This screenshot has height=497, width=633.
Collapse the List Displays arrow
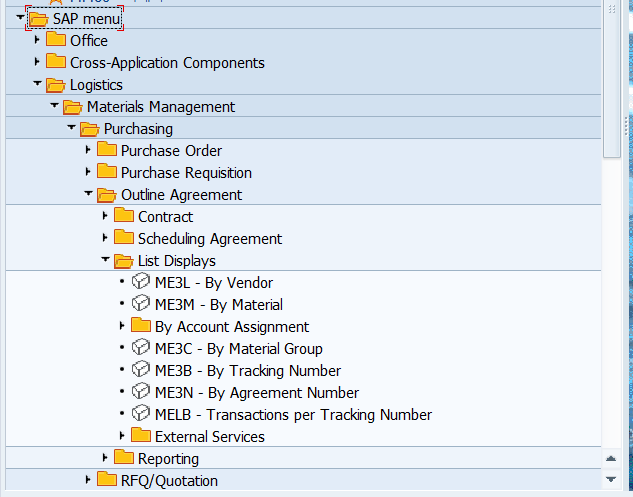point(105,260)
